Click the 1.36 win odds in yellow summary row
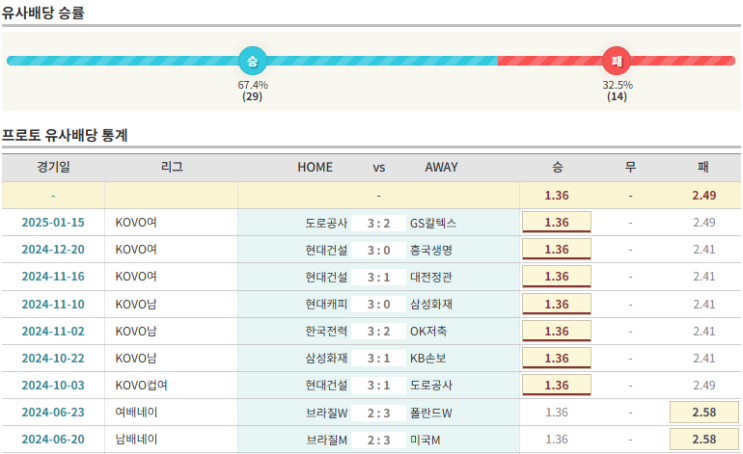Image resolution: width=743 pixels, height=454 pixels. pos(556,195)
